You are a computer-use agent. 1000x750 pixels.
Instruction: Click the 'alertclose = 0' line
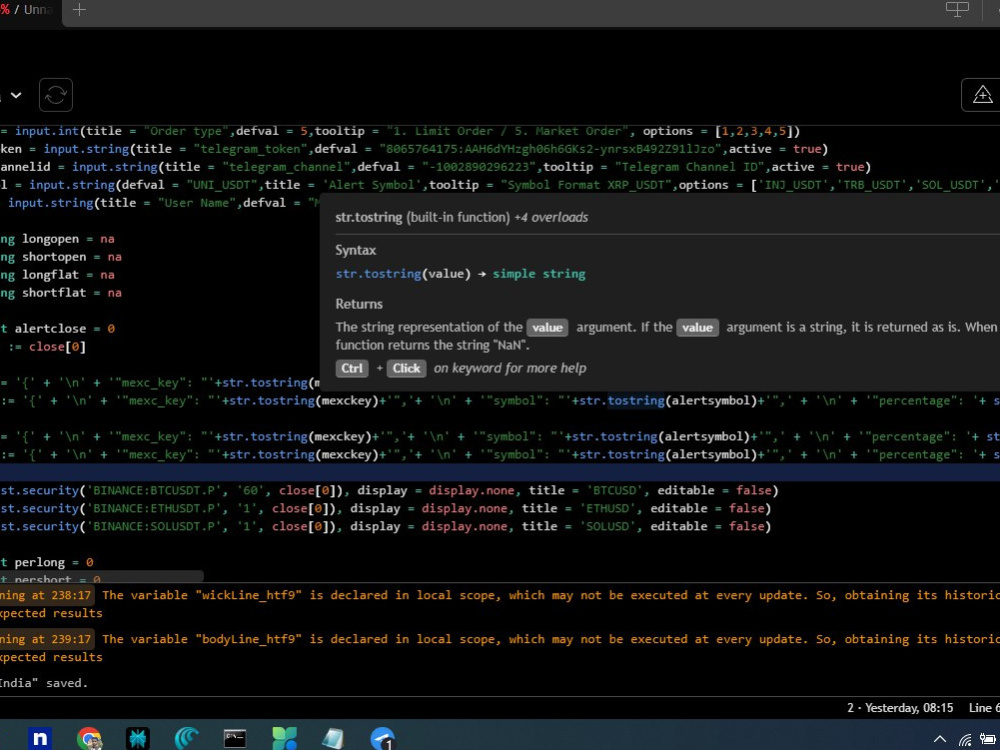[x=57, y=328]
